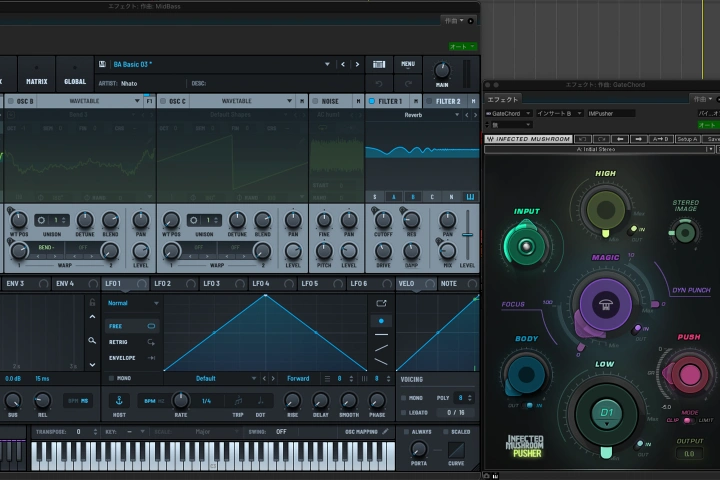The height and width of the screenshot is (480, 720).
Task: Go to previous preset arrow in Serum
Action: (343, 64)
